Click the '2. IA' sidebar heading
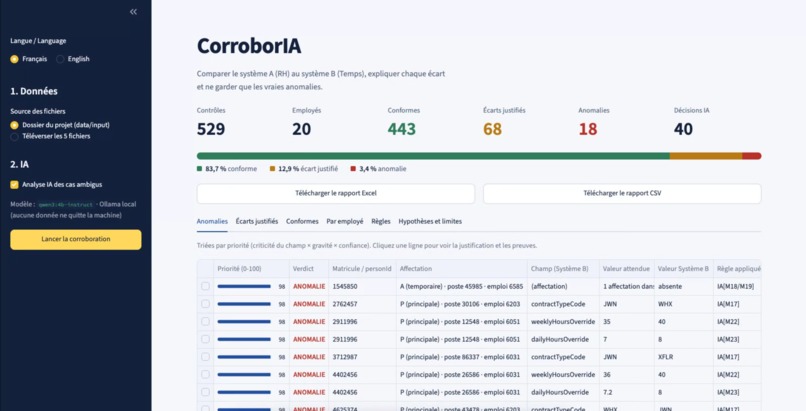806x411 pixels. 20,164
